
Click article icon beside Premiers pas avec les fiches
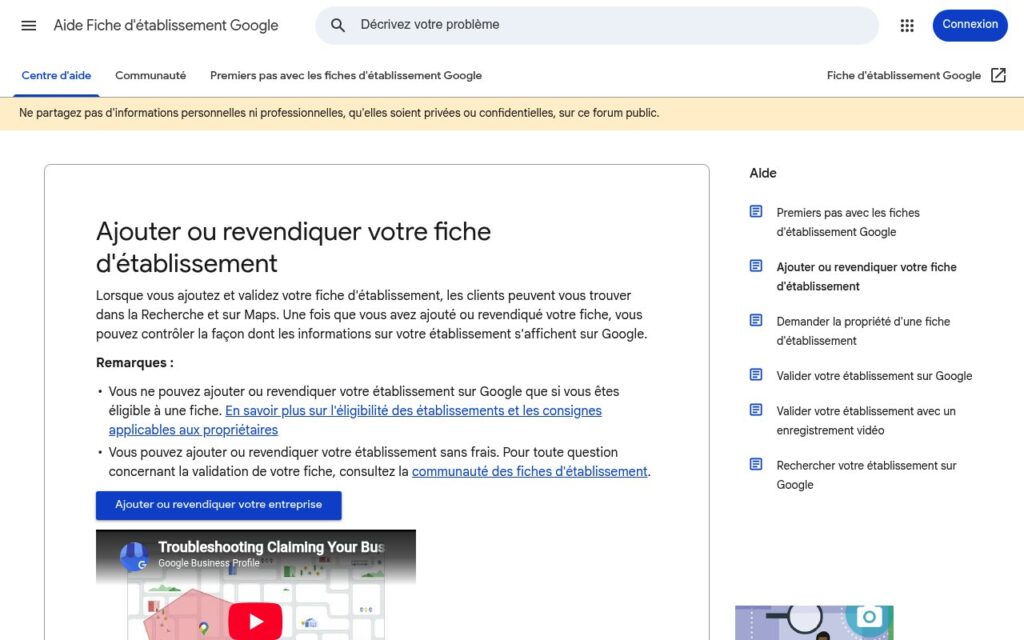756,212
